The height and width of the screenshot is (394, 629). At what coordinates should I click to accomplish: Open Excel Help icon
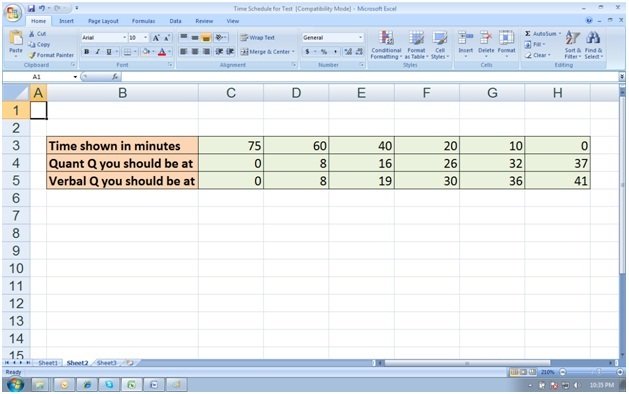[589, 20]
